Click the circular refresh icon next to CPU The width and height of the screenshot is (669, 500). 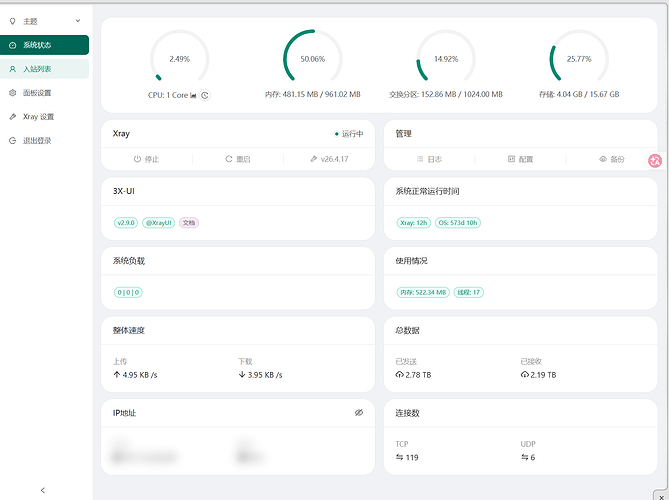tap(205, 95)
